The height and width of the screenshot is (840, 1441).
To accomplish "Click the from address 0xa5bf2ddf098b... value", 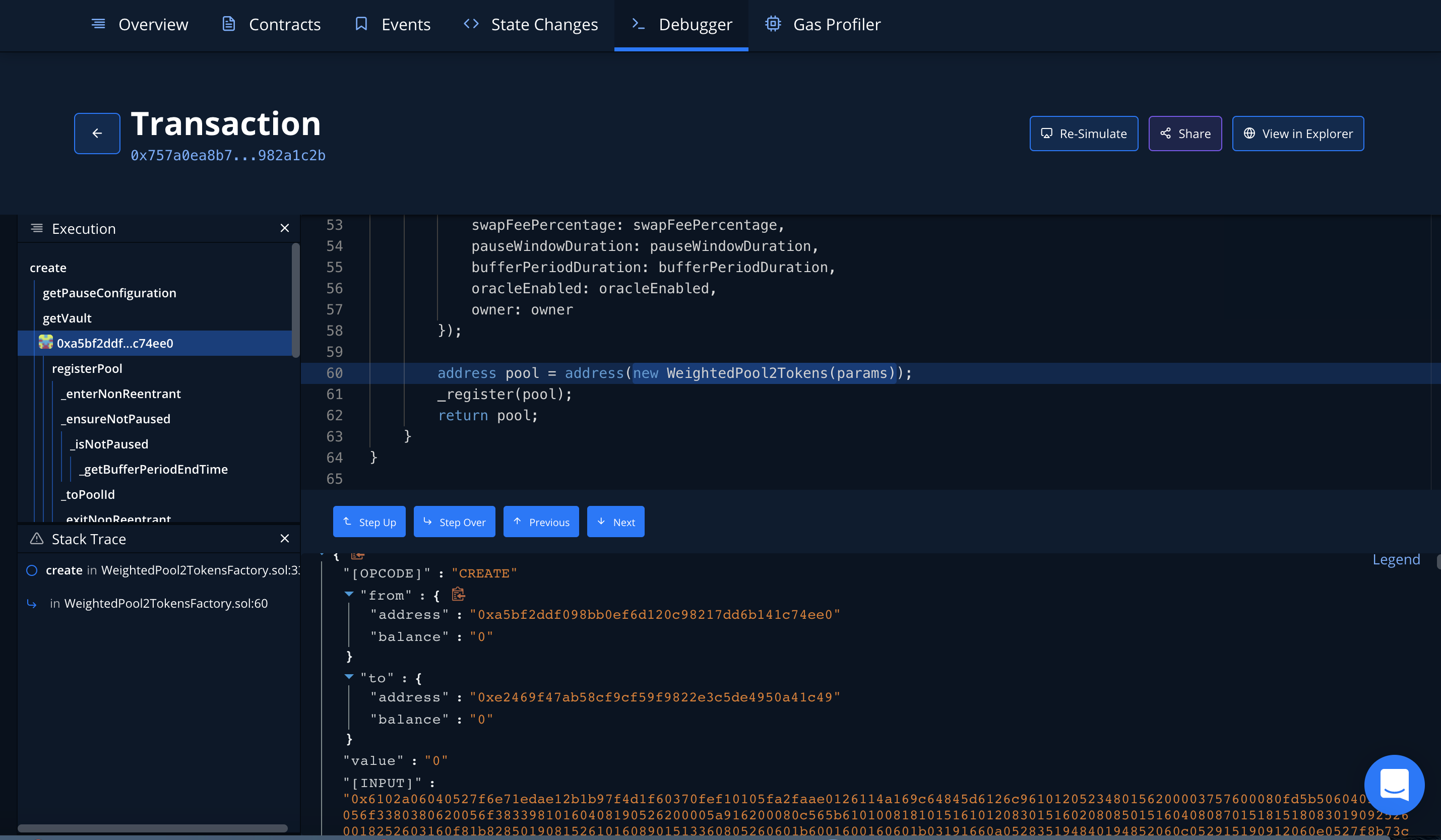I will [655, 615].
